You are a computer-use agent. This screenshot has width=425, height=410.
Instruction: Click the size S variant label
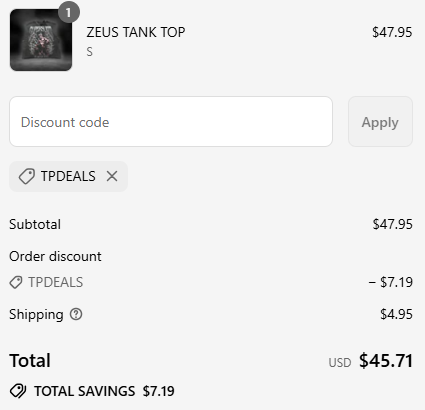click(x=89, y=52)
